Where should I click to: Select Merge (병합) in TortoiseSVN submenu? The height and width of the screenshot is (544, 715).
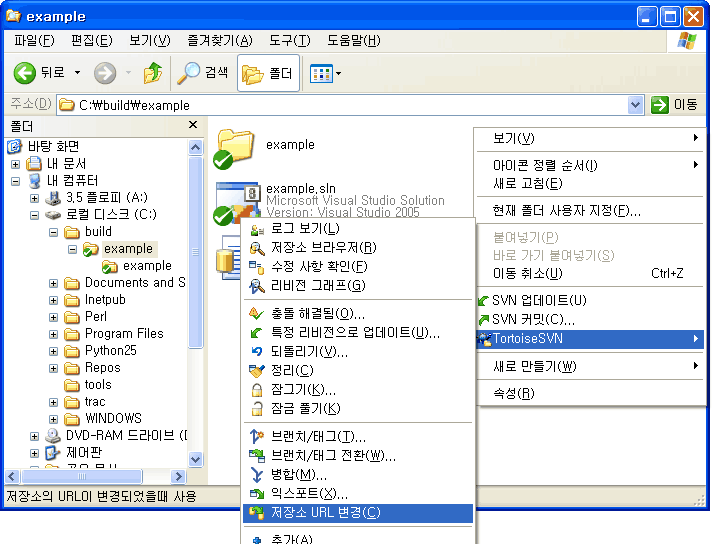click(x=298, y=474)
